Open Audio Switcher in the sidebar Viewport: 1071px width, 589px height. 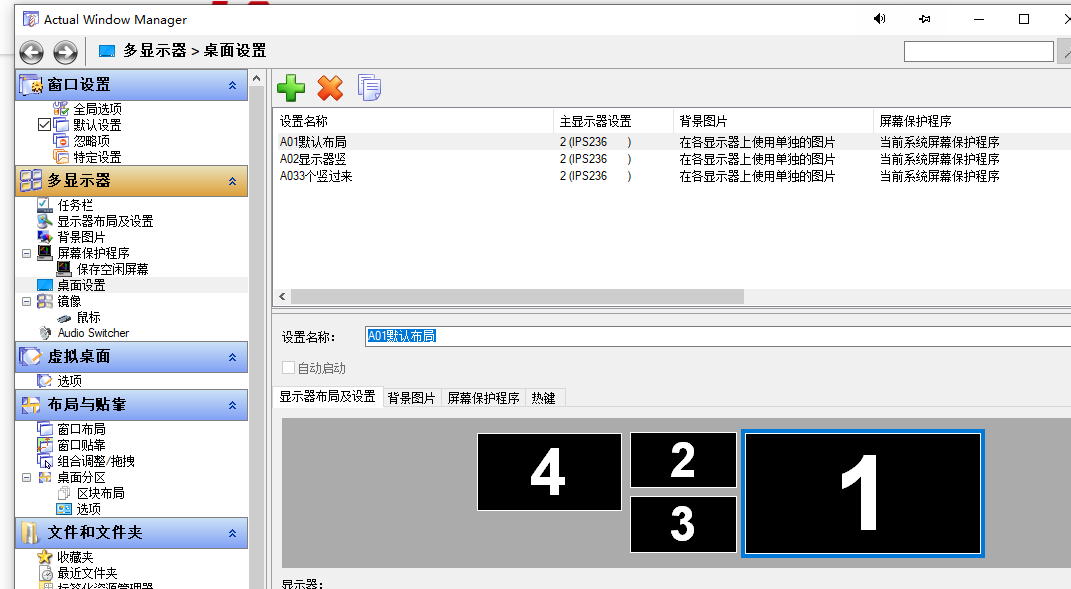click(x=92, y=333)
